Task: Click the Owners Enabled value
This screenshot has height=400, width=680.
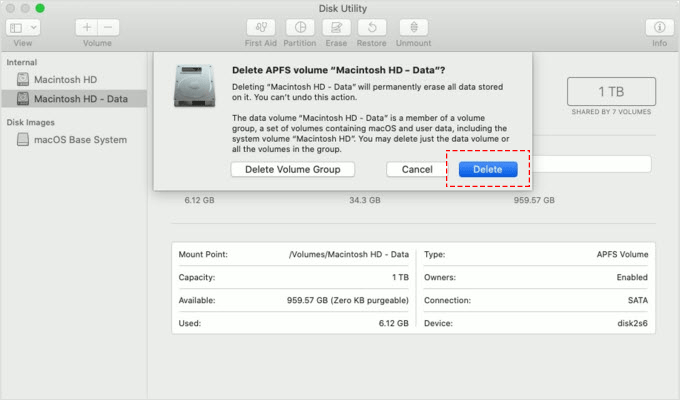Action: pyautogui.click(x=632, y=277)
